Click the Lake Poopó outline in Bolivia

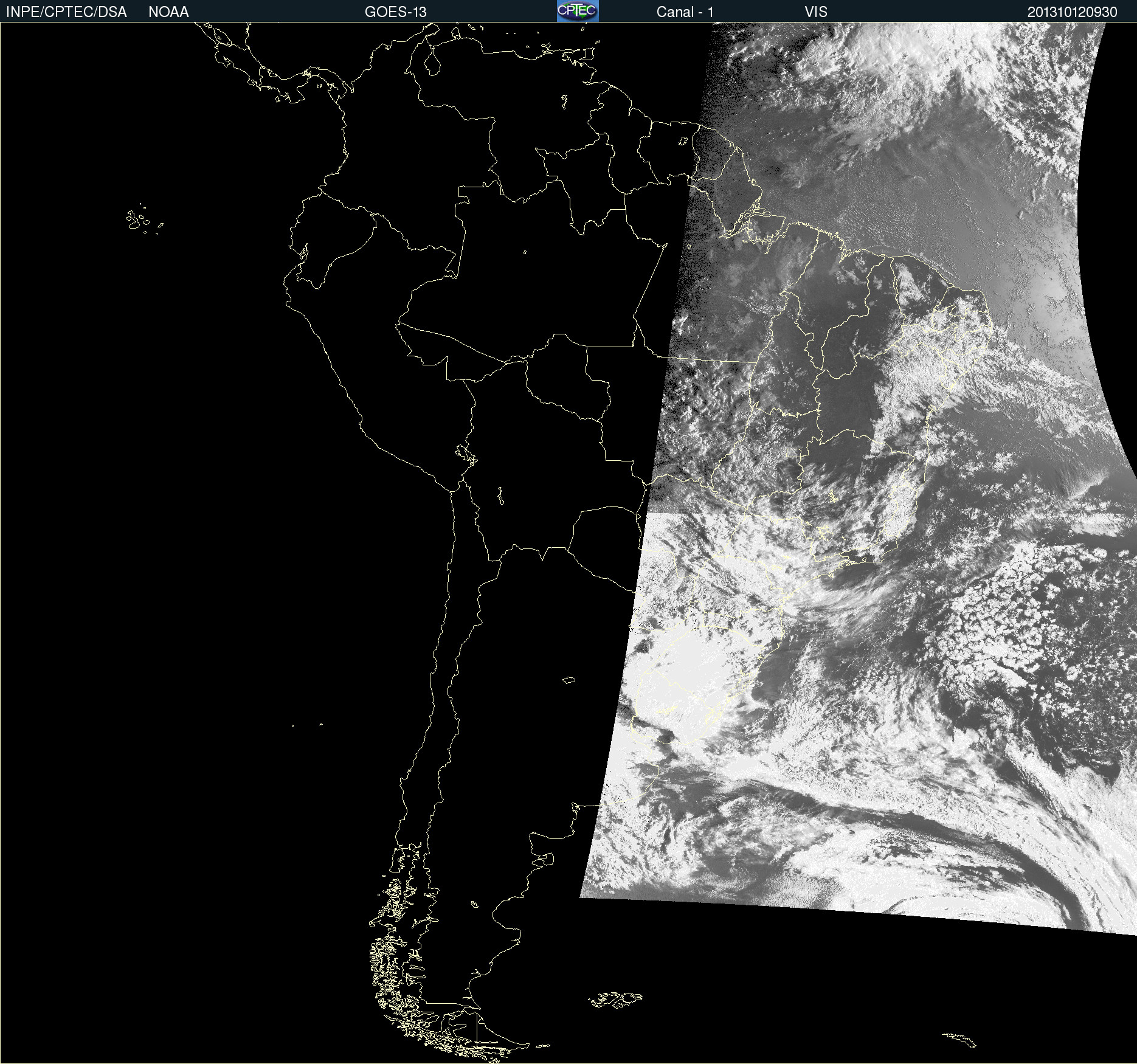coord(500,496)
